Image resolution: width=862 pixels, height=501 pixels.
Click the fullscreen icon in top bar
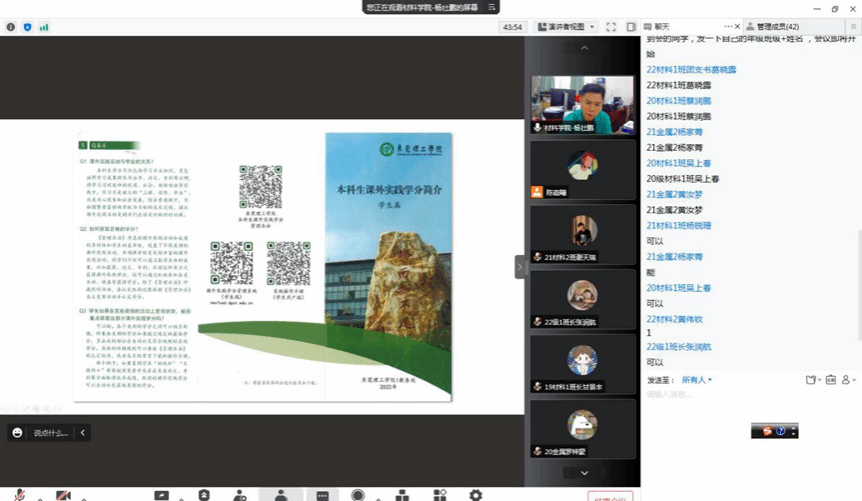612,27
